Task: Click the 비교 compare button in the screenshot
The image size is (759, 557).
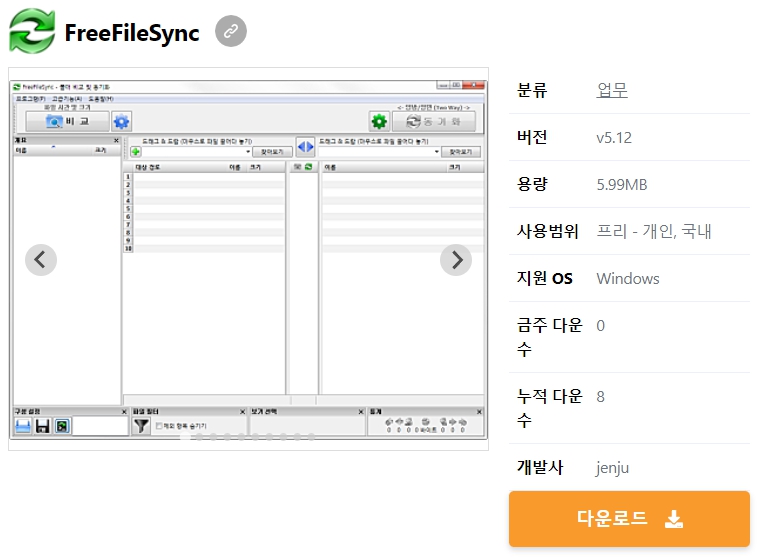Action: pyautogui.click(x=67, y=121)
